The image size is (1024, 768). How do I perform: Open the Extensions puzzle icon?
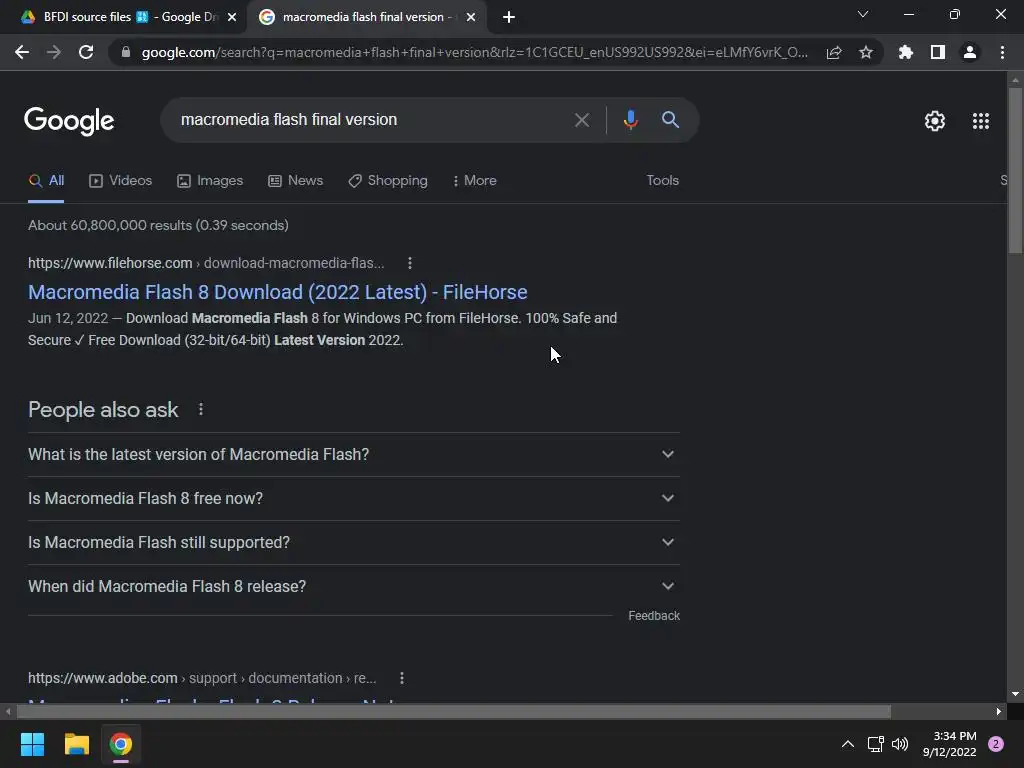point(905,52)
